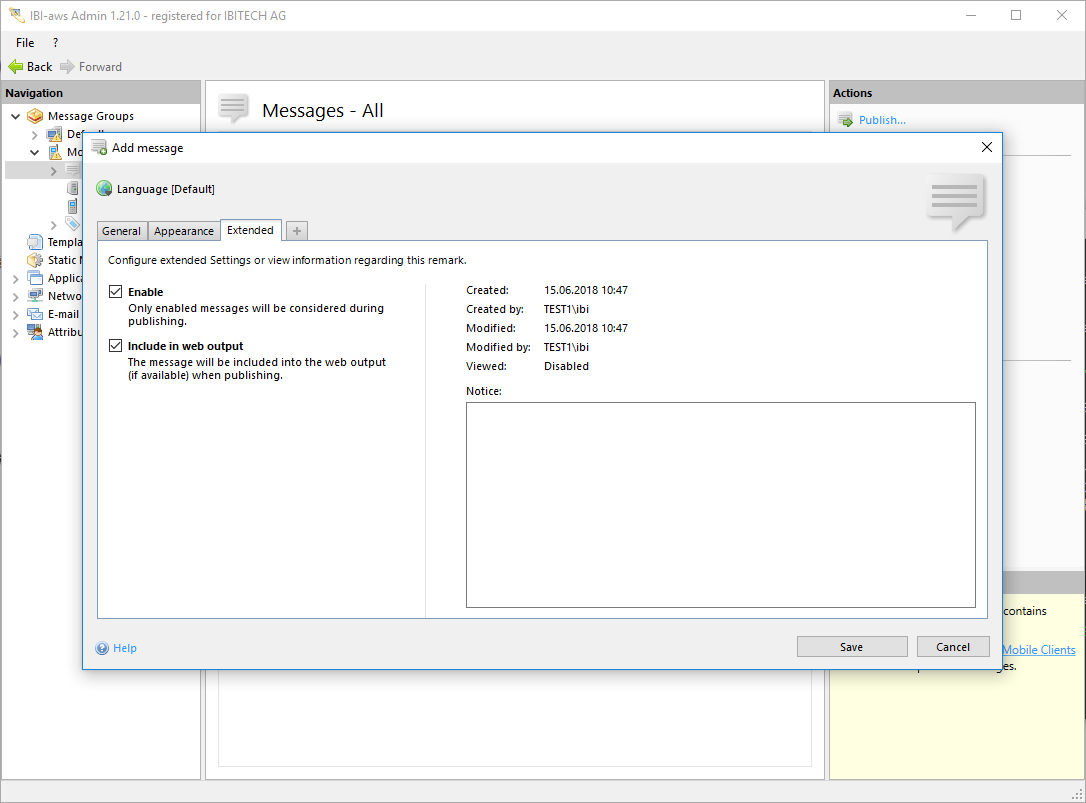Click the Publish arrow icon in Actions
The image size is (1086, 803).
(x=845, y=120)
